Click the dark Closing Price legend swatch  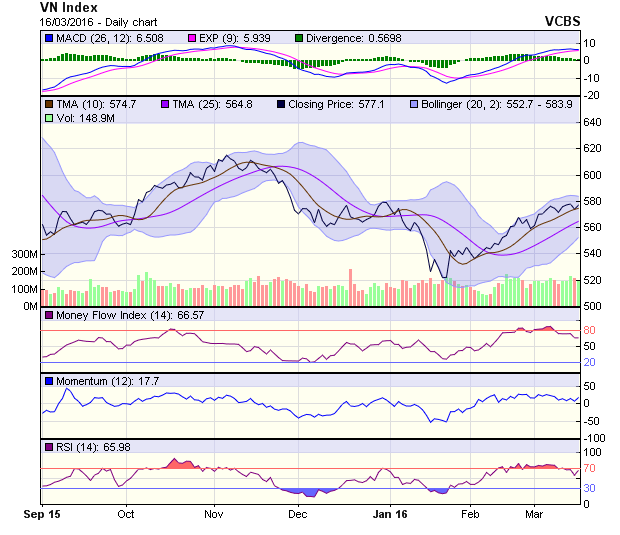click(281, 103)
